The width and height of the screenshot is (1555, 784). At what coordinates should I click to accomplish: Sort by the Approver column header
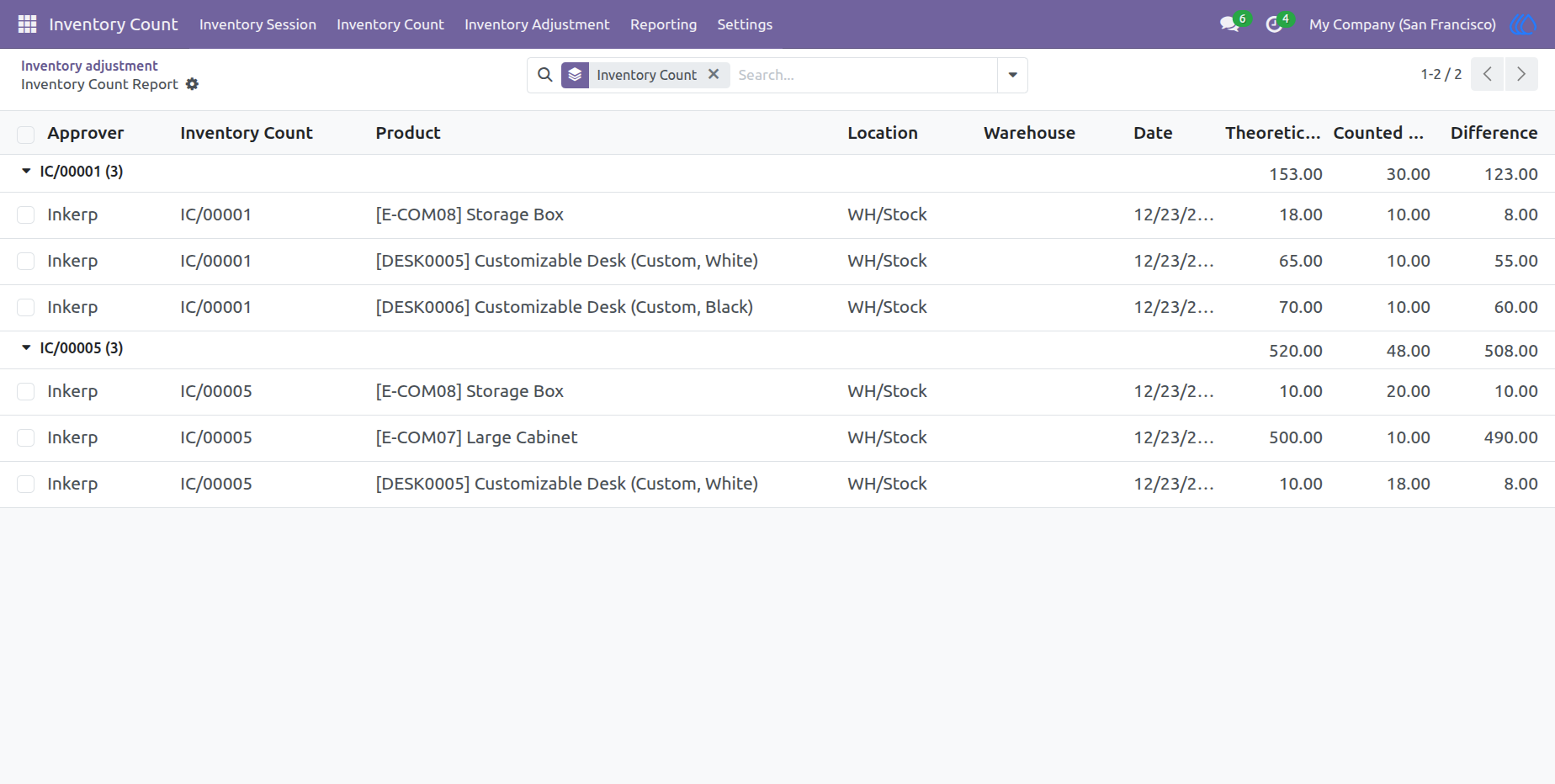click(86, 133)
